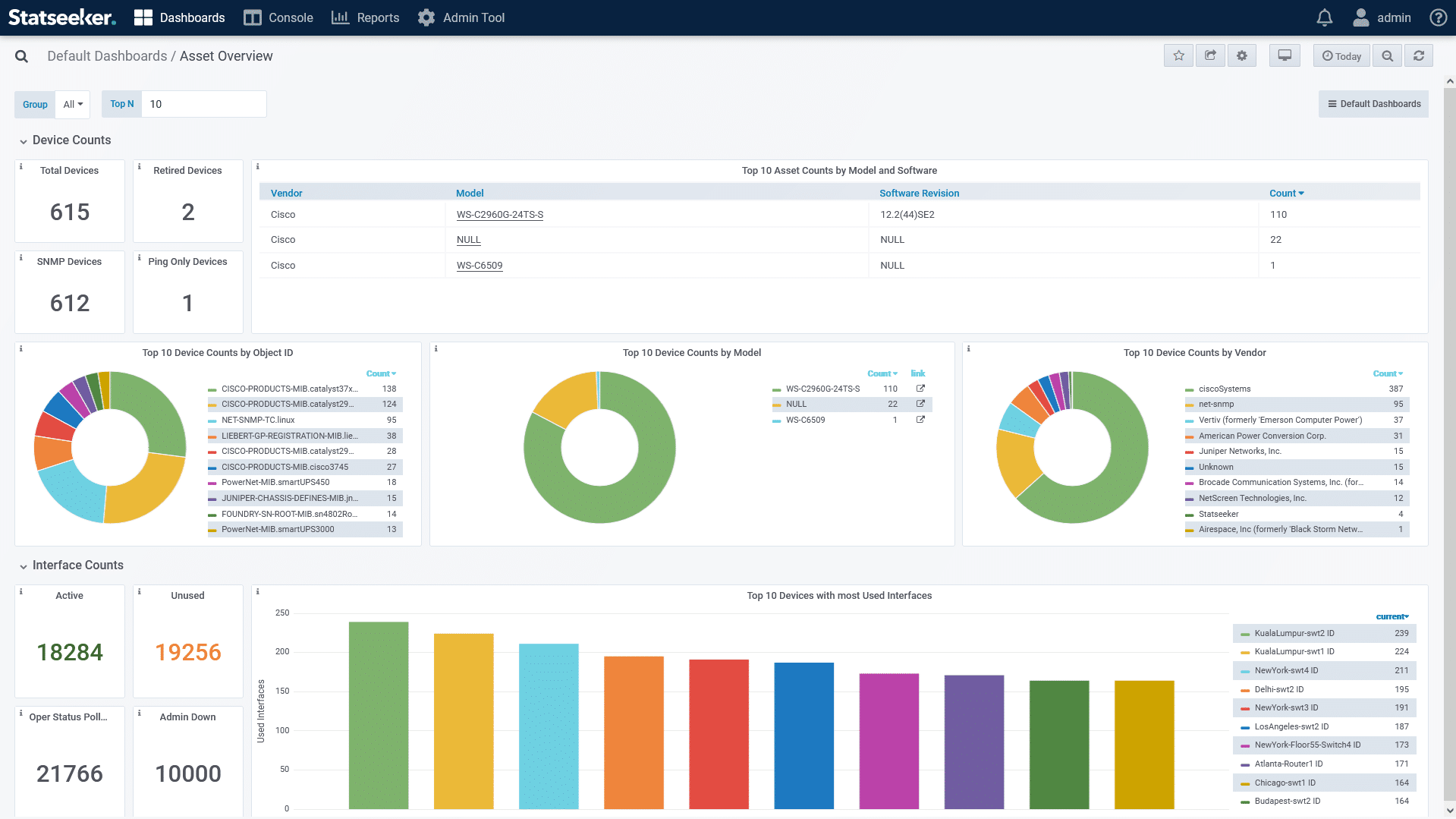This screenshot has height=819, width=1456.
Task: Open info icon on Retired Devices panel
Action: pos(140,166)
